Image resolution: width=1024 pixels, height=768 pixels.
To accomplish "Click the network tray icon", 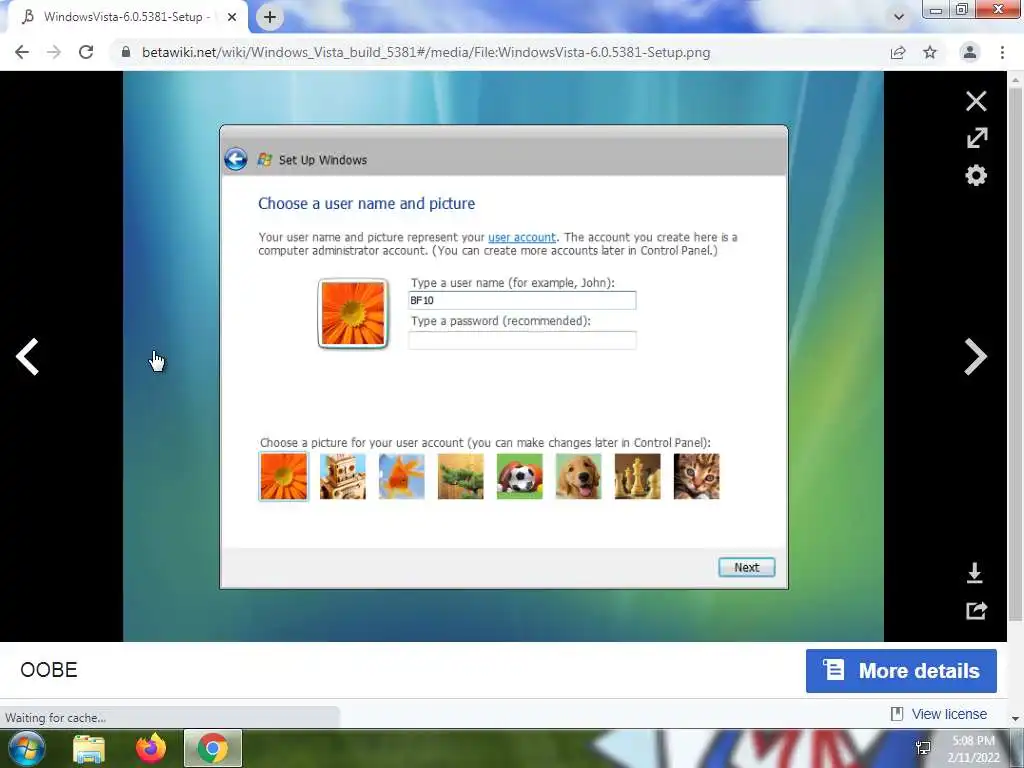I will click(x=923, y=748).
